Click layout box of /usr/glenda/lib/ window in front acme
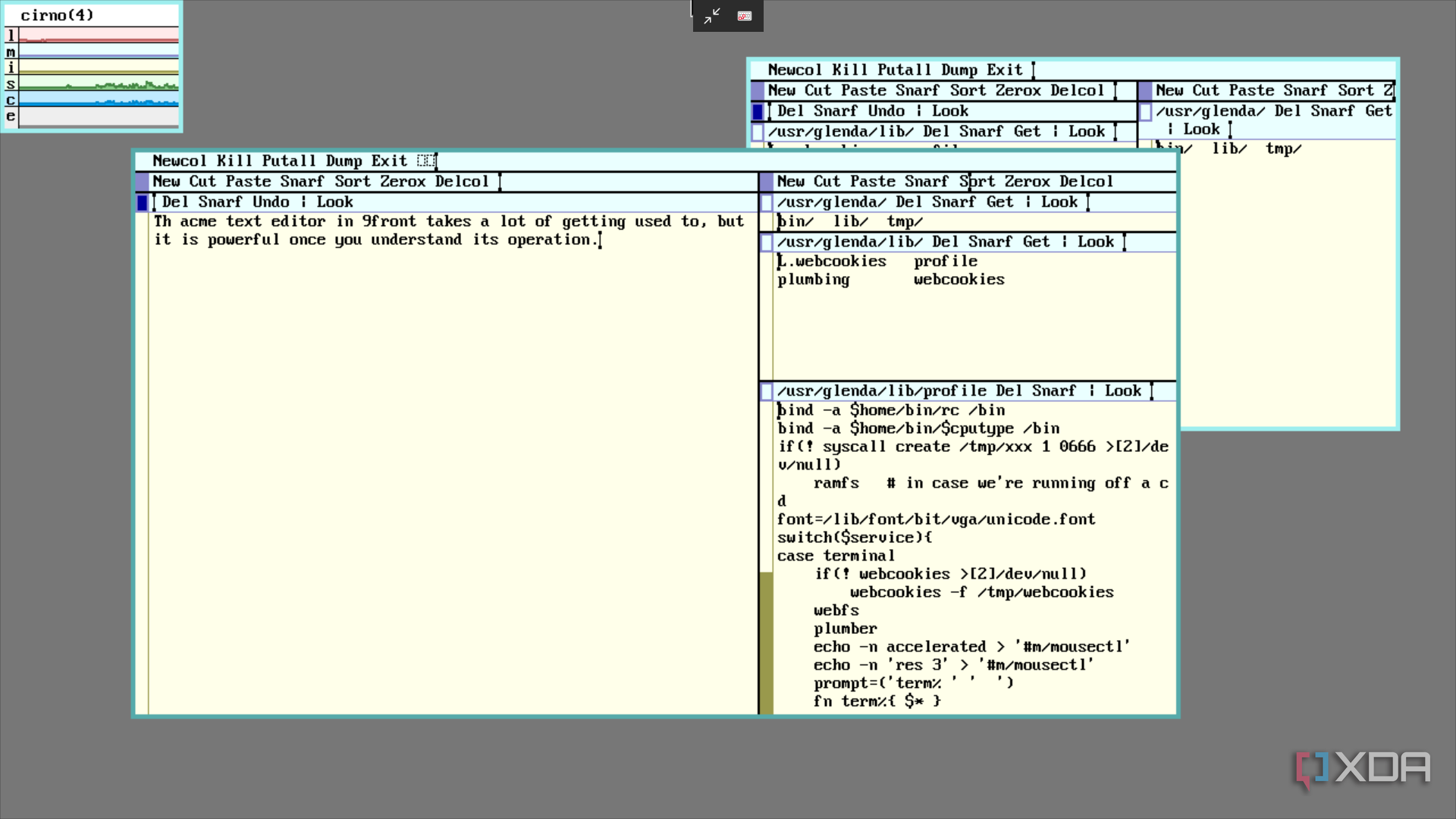Viewport: 1456px width, 819px height. pyautogui.click(x=766, y=243)
